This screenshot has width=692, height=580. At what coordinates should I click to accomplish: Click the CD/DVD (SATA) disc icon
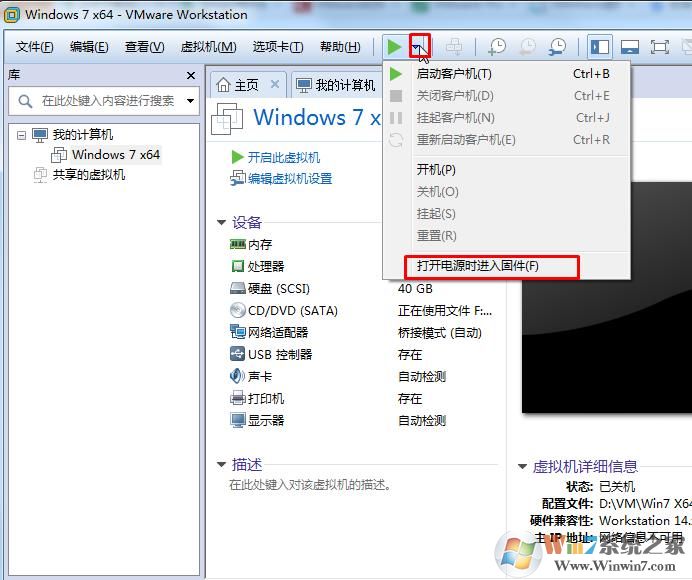click(237, 310)
